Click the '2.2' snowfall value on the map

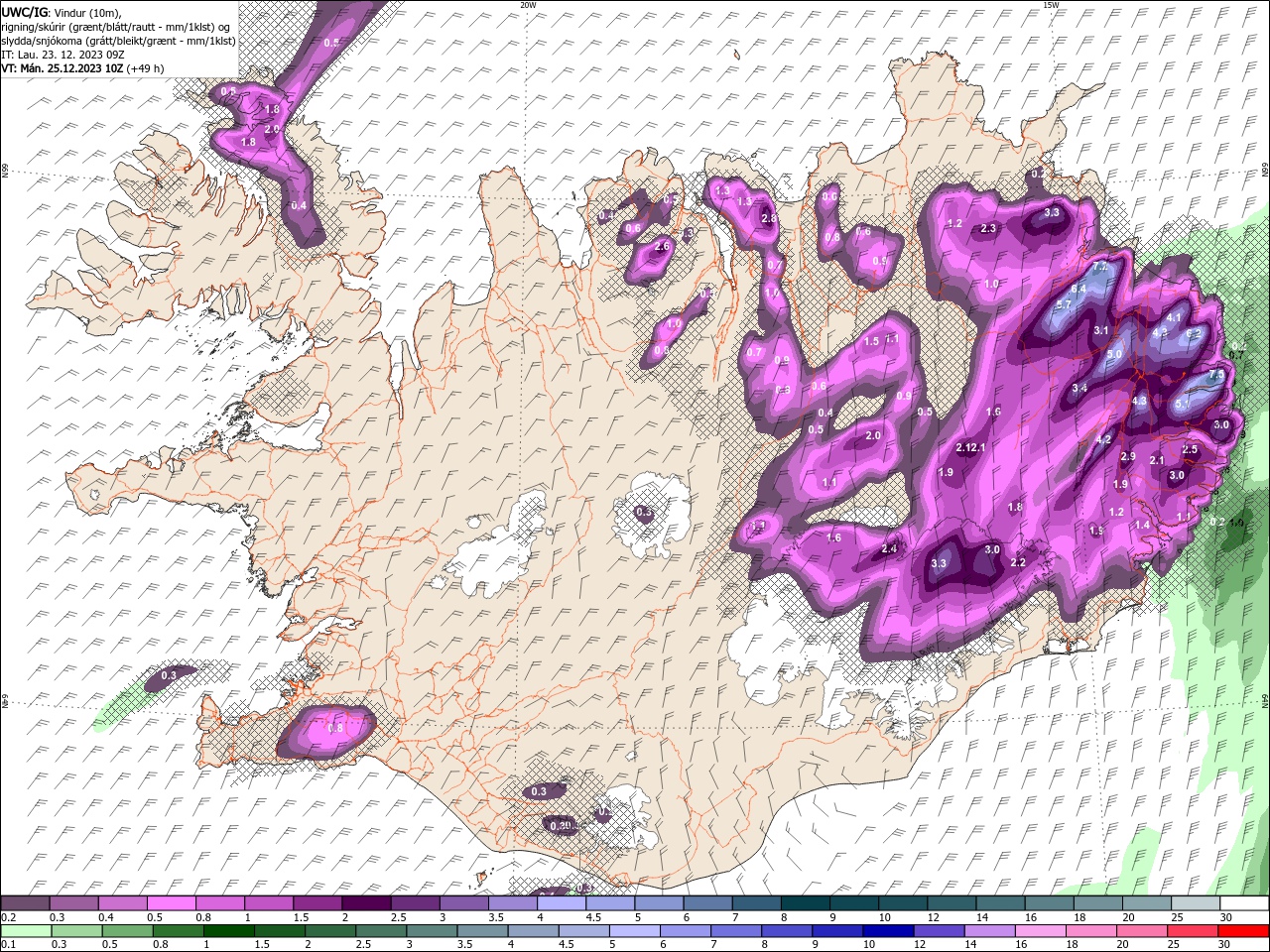tap(1017, 562)
